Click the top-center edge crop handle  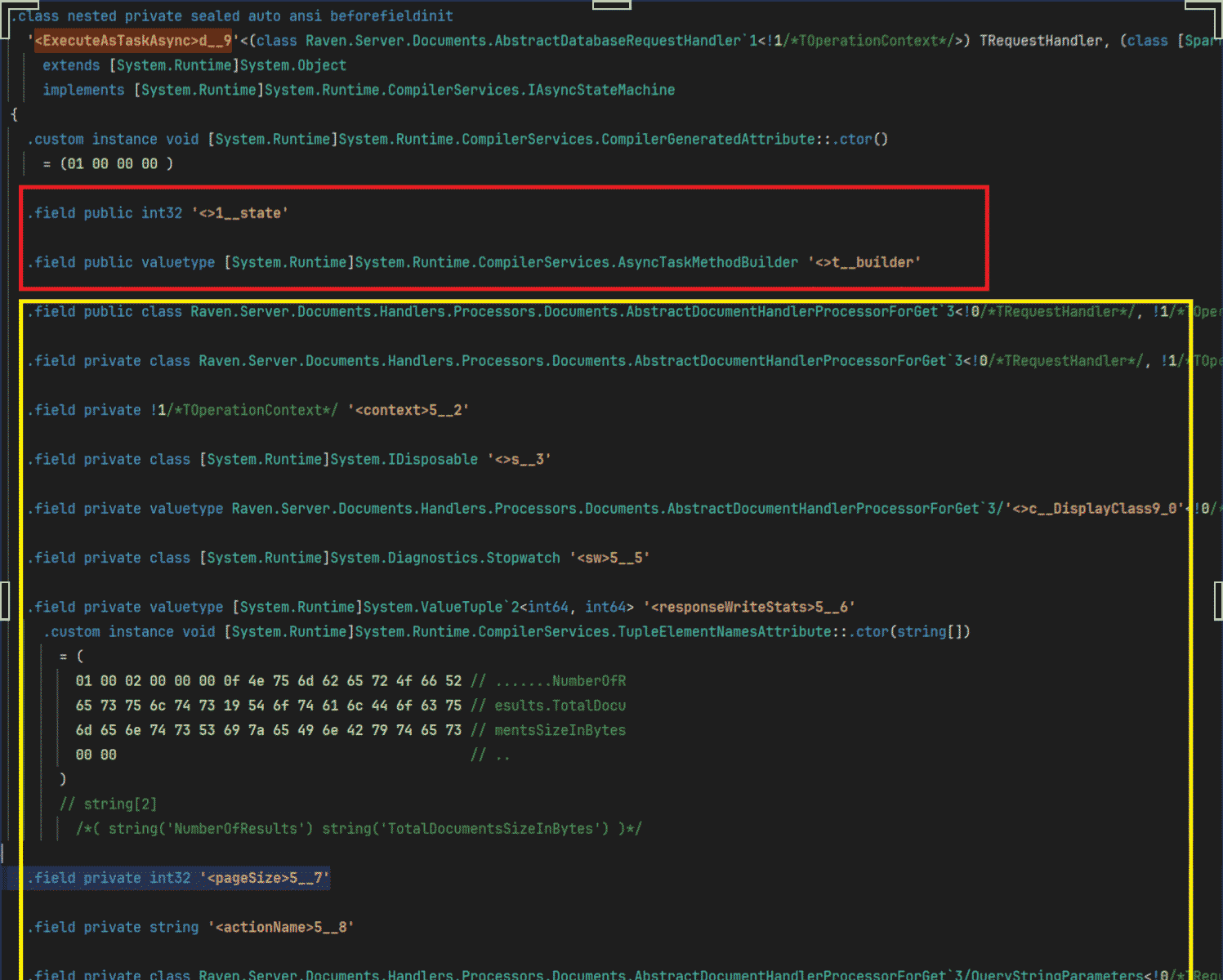pos(611,5)
